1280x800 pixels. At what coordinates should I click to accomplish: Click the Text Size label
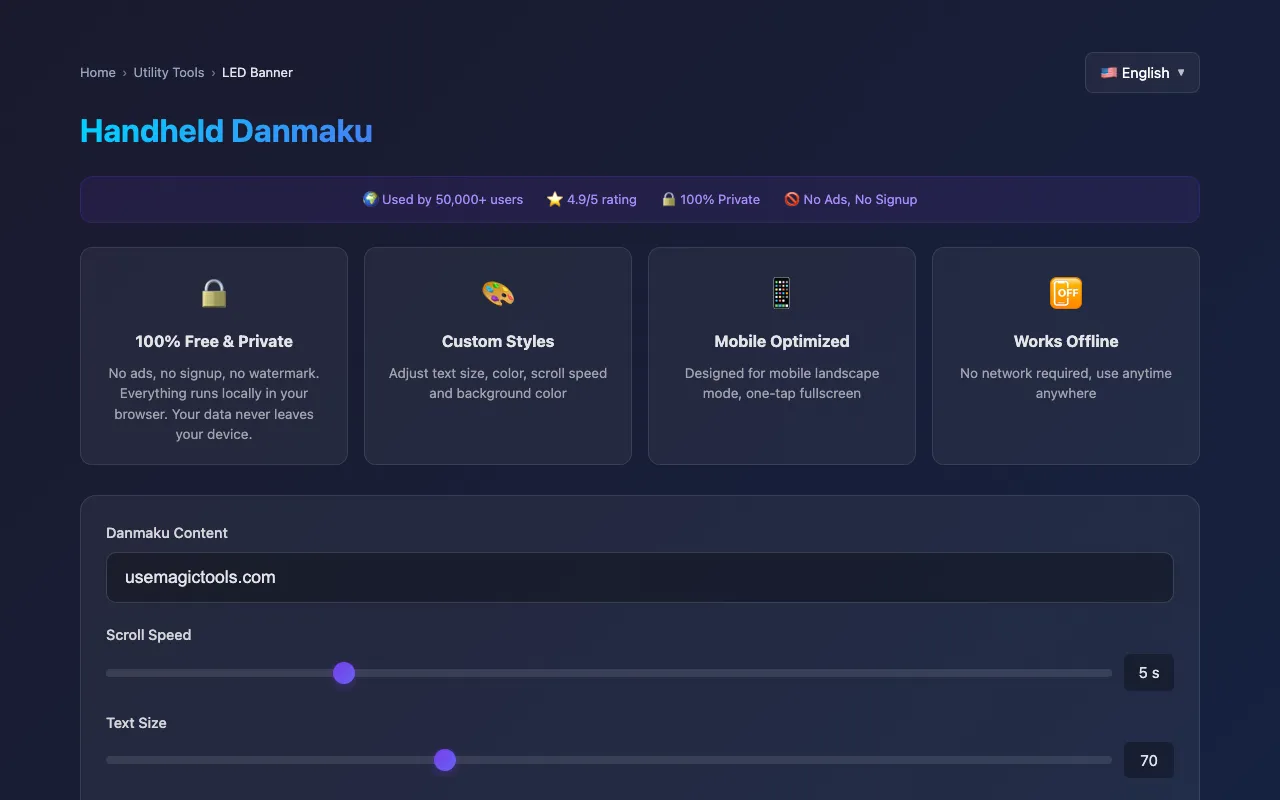(x=136, y=723)
